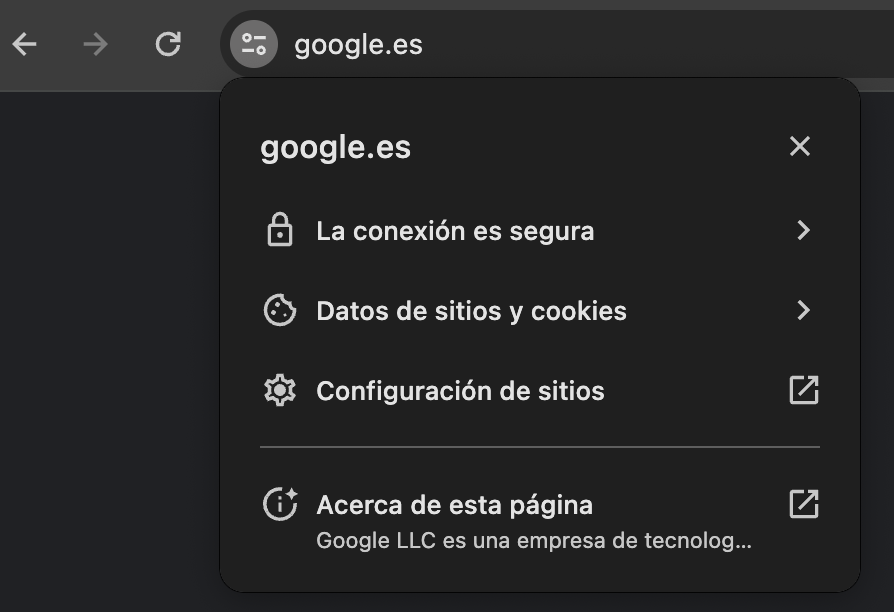The width and height of the screenshot is (894, 612).
Task: Click the google.es address bar
Action: click(357, 44)
